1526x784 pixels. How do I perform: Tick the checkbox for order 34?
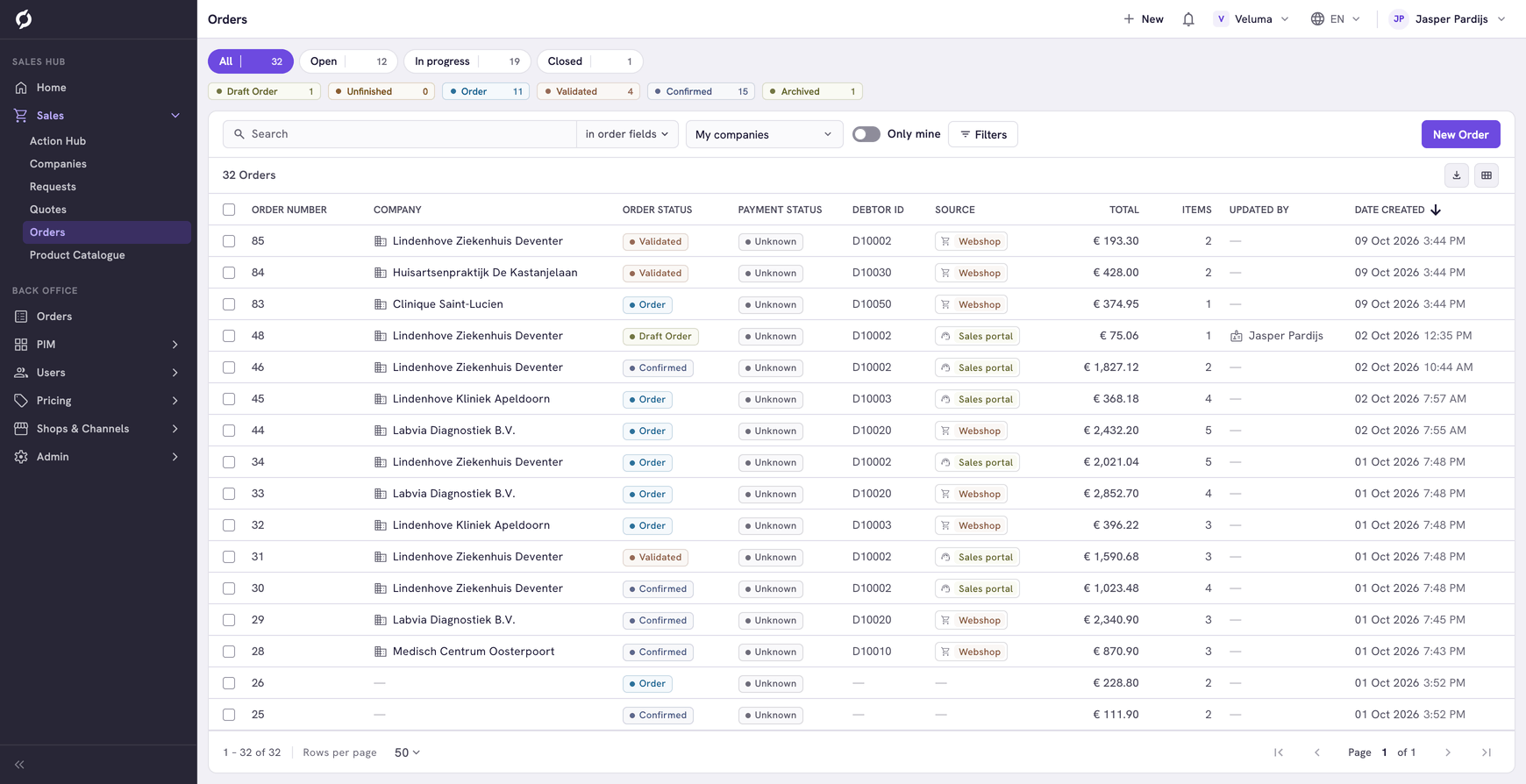point(229,462)
